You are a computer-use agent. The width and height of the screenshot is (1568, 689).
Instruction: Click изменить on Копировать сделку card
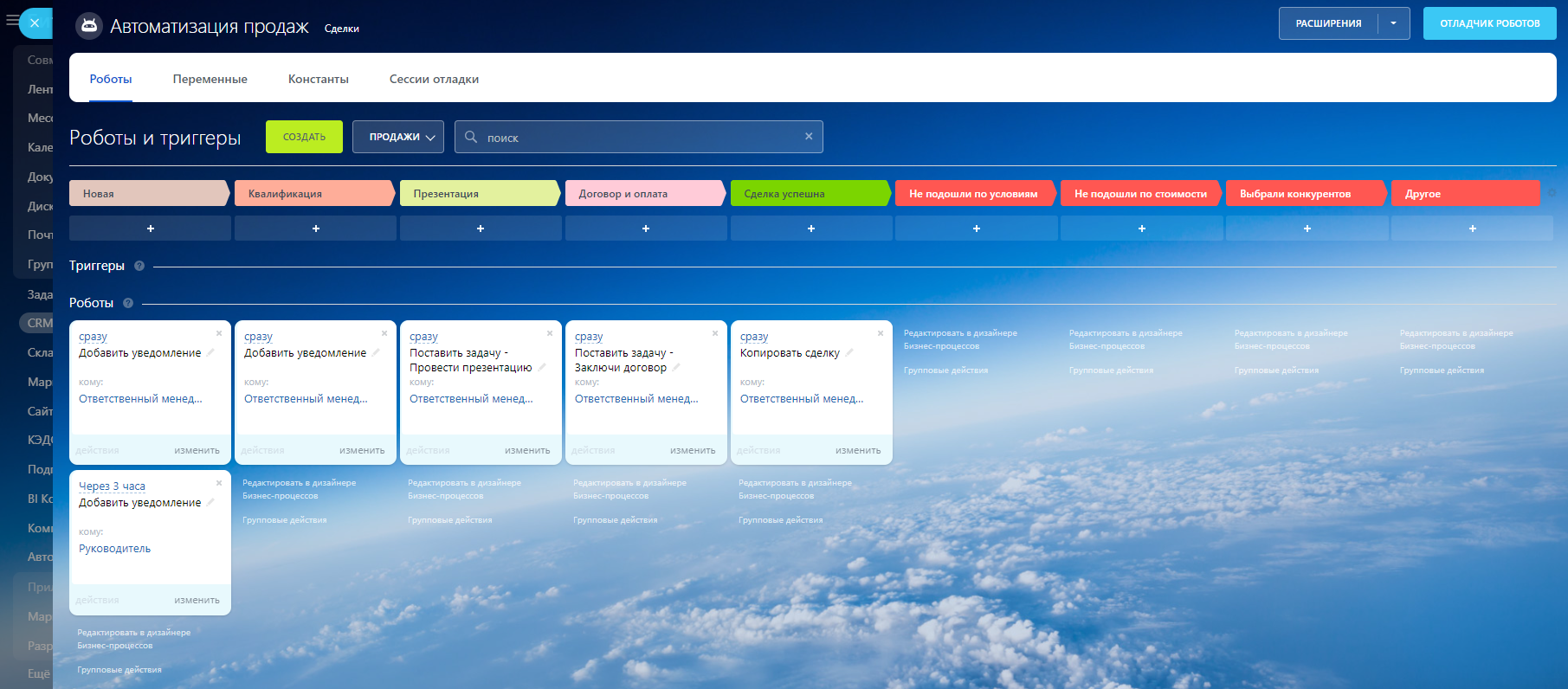[x=858, y=450]
